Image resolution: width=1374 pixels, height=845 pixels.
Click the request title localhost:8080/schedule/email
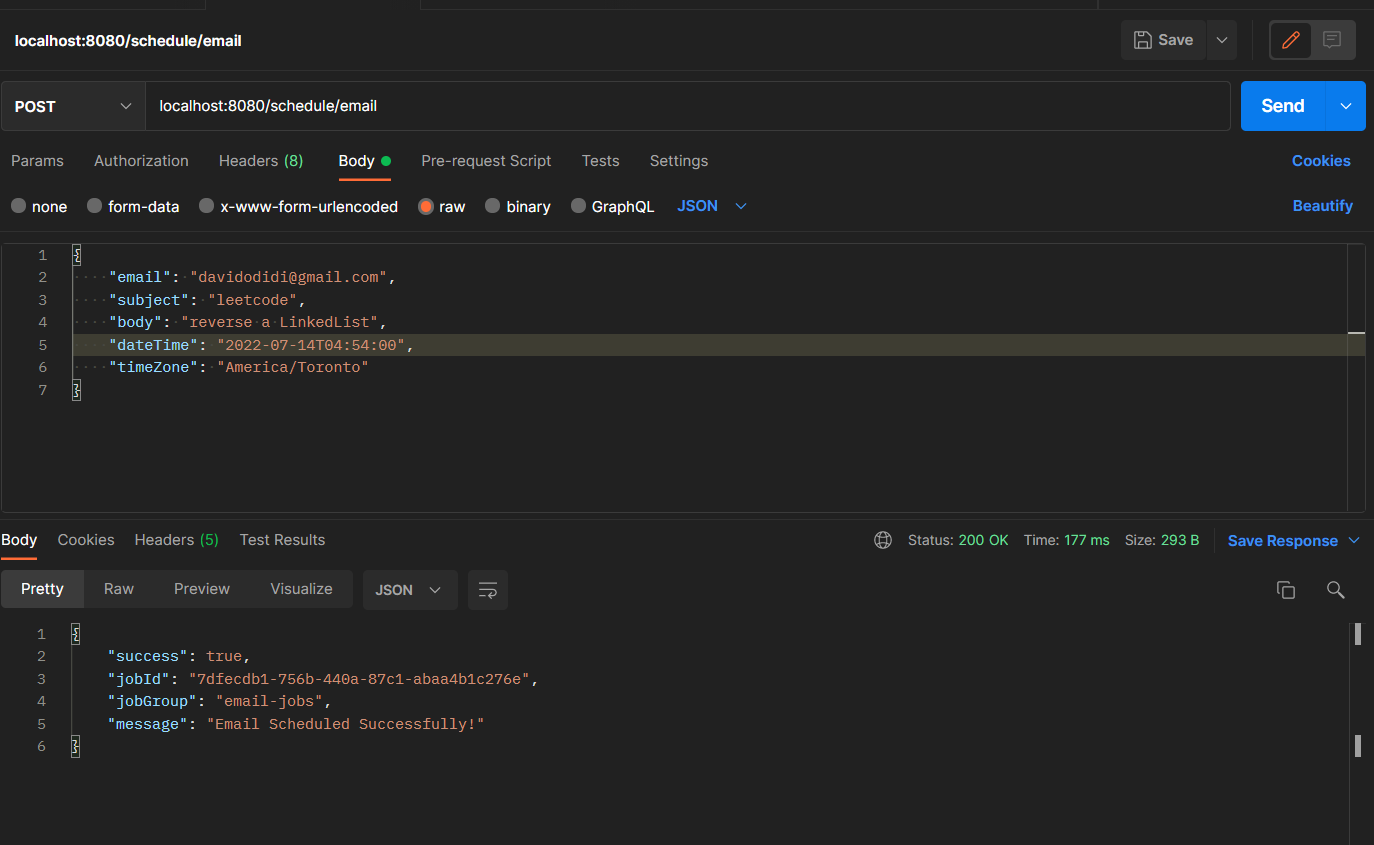click(x=128, y=41)
